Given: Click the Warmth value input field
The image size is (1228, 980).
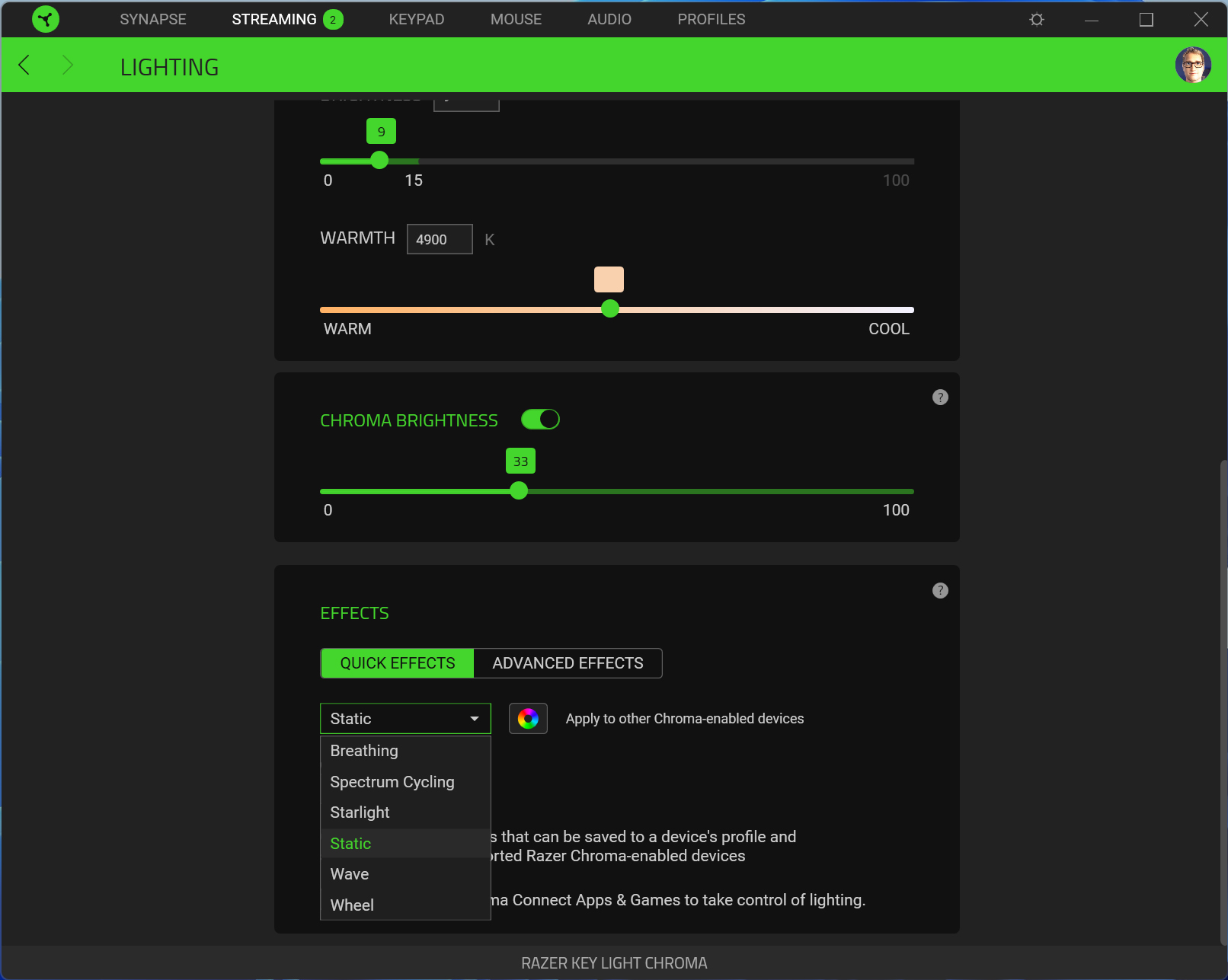Looking at the screenshot, I should [x=440, y=239].
